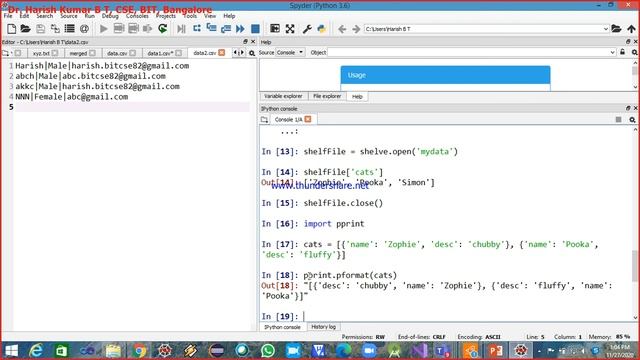Click the debugger step icon
640x360 pixels.
click(x=197, y=29)
